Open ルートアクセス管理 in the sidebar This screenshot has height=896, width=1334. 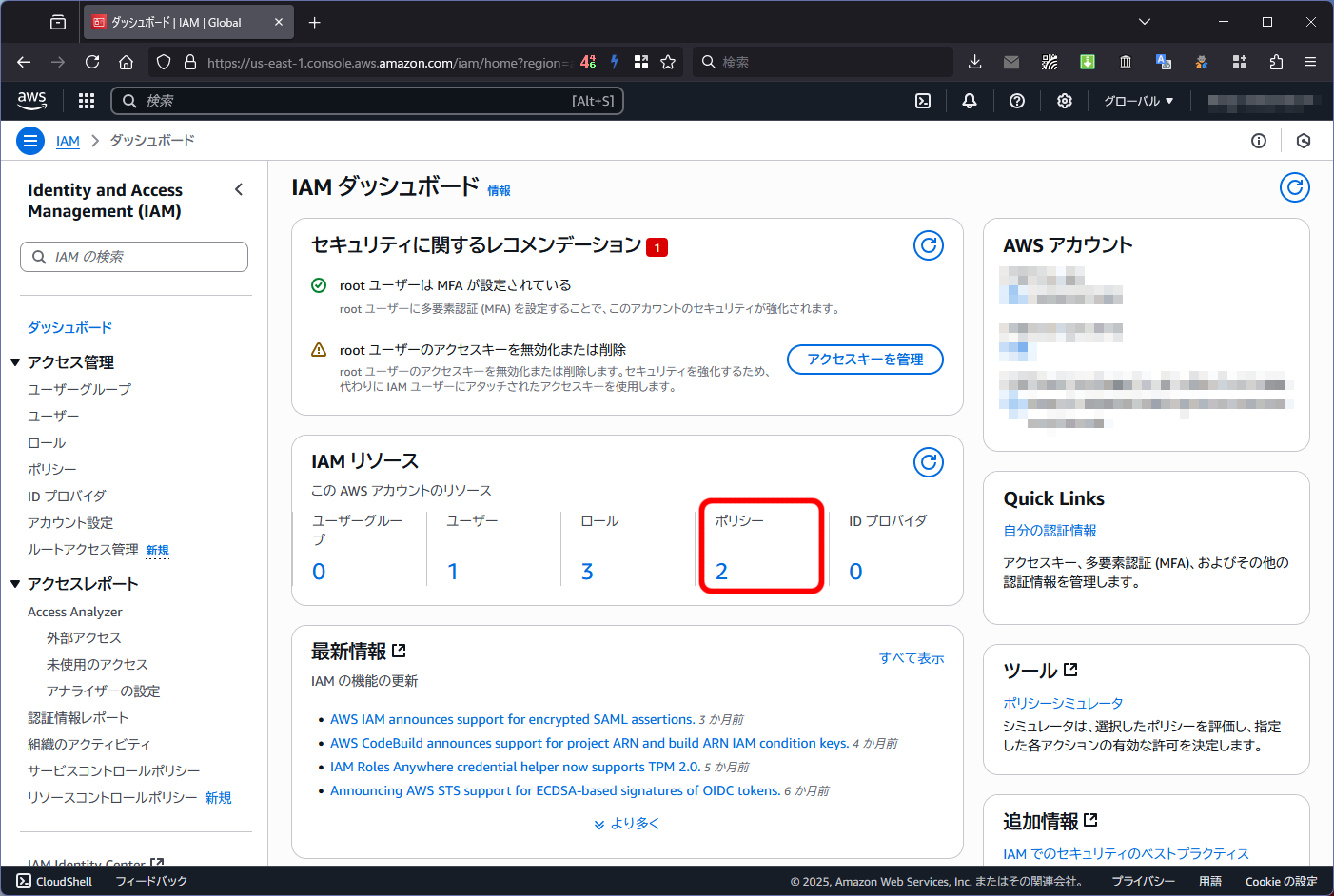pyautogui.click(x=83, y=550)
